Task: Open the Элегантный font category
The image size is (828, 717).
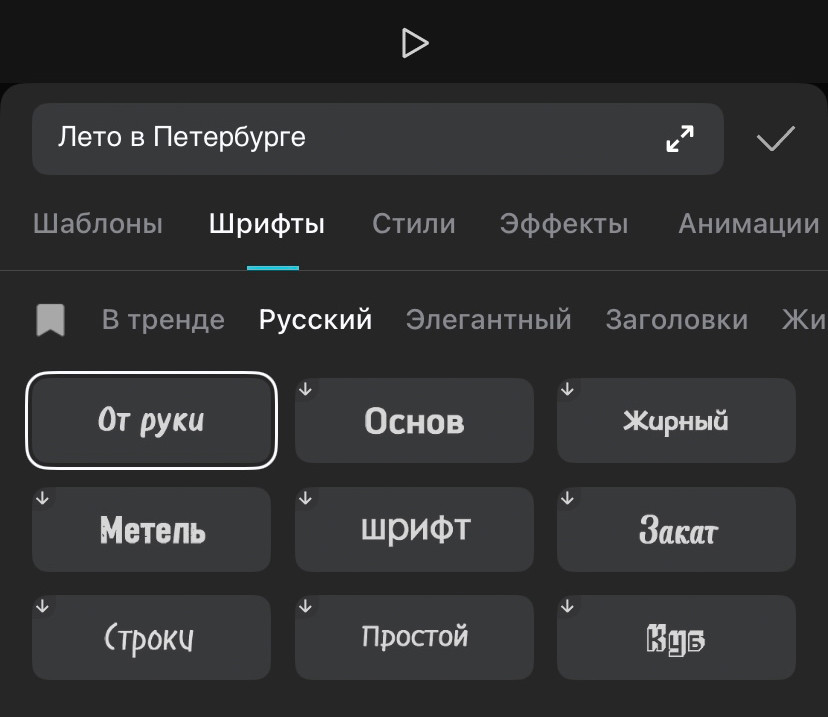Action: [x=488, y=319]
